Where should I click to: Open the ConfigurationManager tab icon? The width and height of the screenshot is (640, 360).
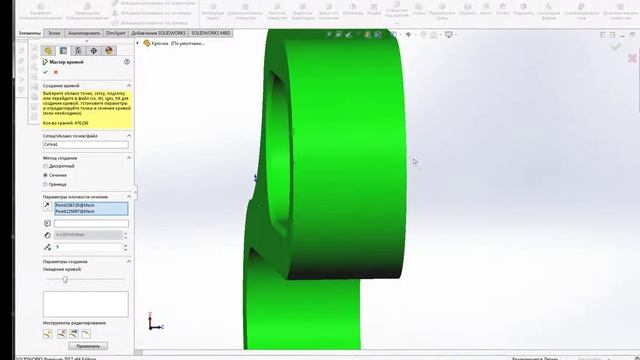78,51
